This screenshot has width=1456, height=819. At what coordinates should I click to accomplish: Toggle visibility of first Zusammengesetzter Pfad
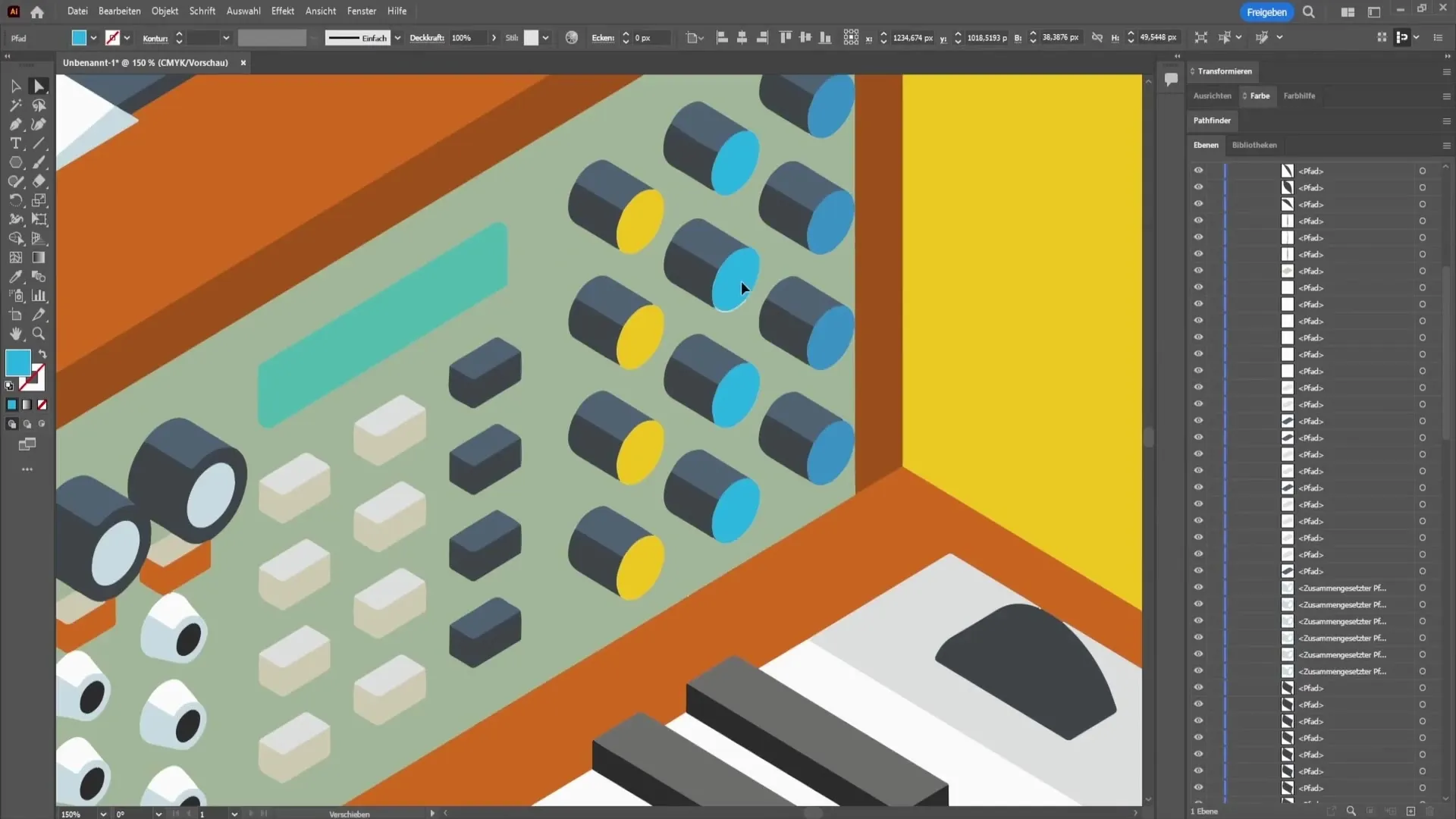coord(1198,588)
